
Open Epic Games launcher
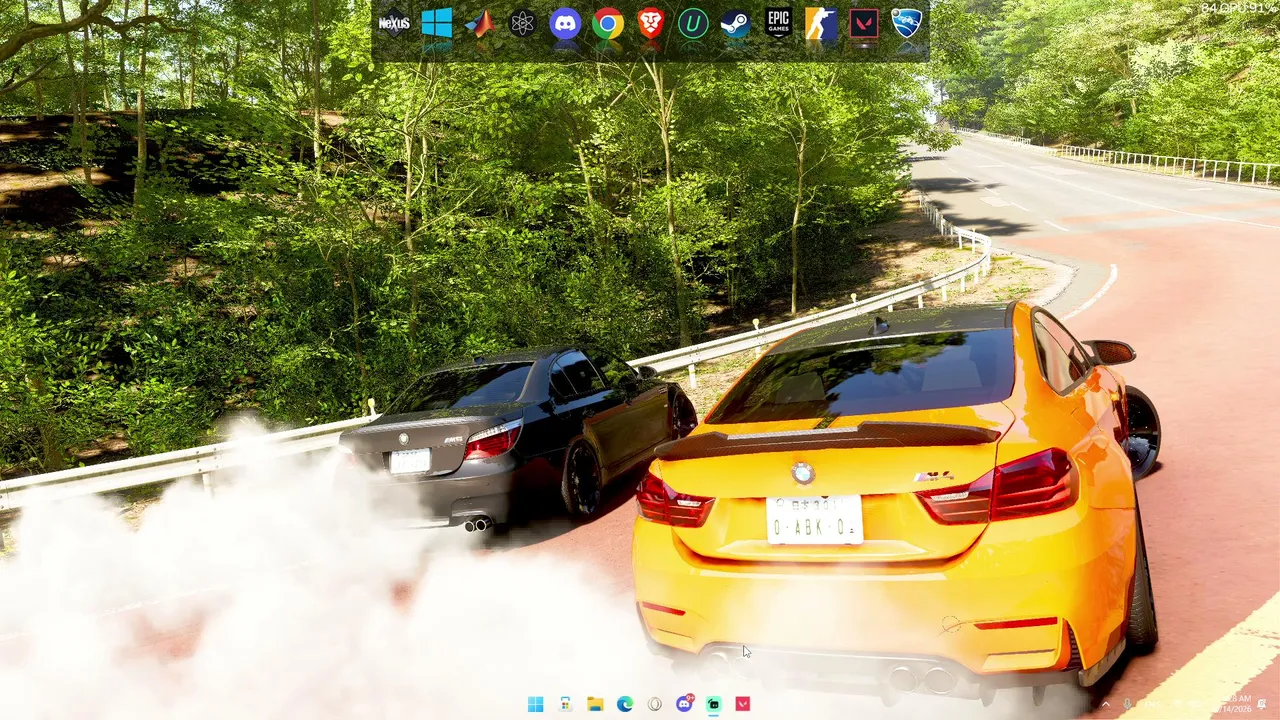pos(778,23)
